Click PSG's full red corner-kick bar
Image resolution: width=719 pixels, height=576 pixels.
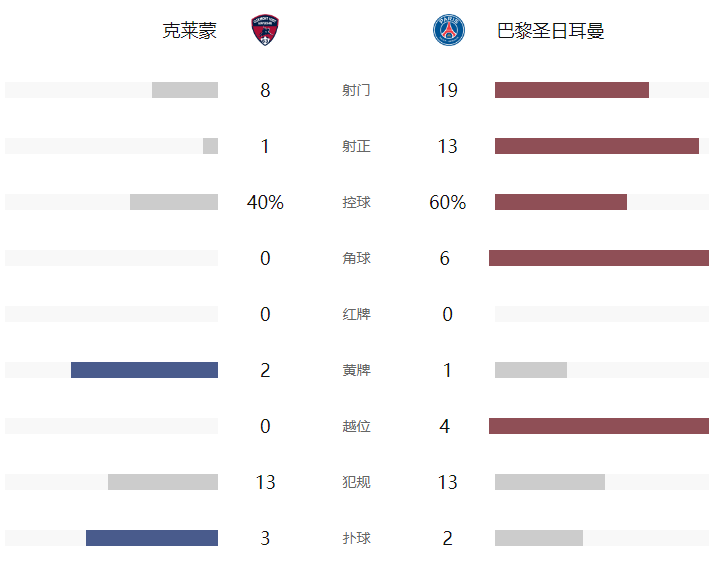599,258
